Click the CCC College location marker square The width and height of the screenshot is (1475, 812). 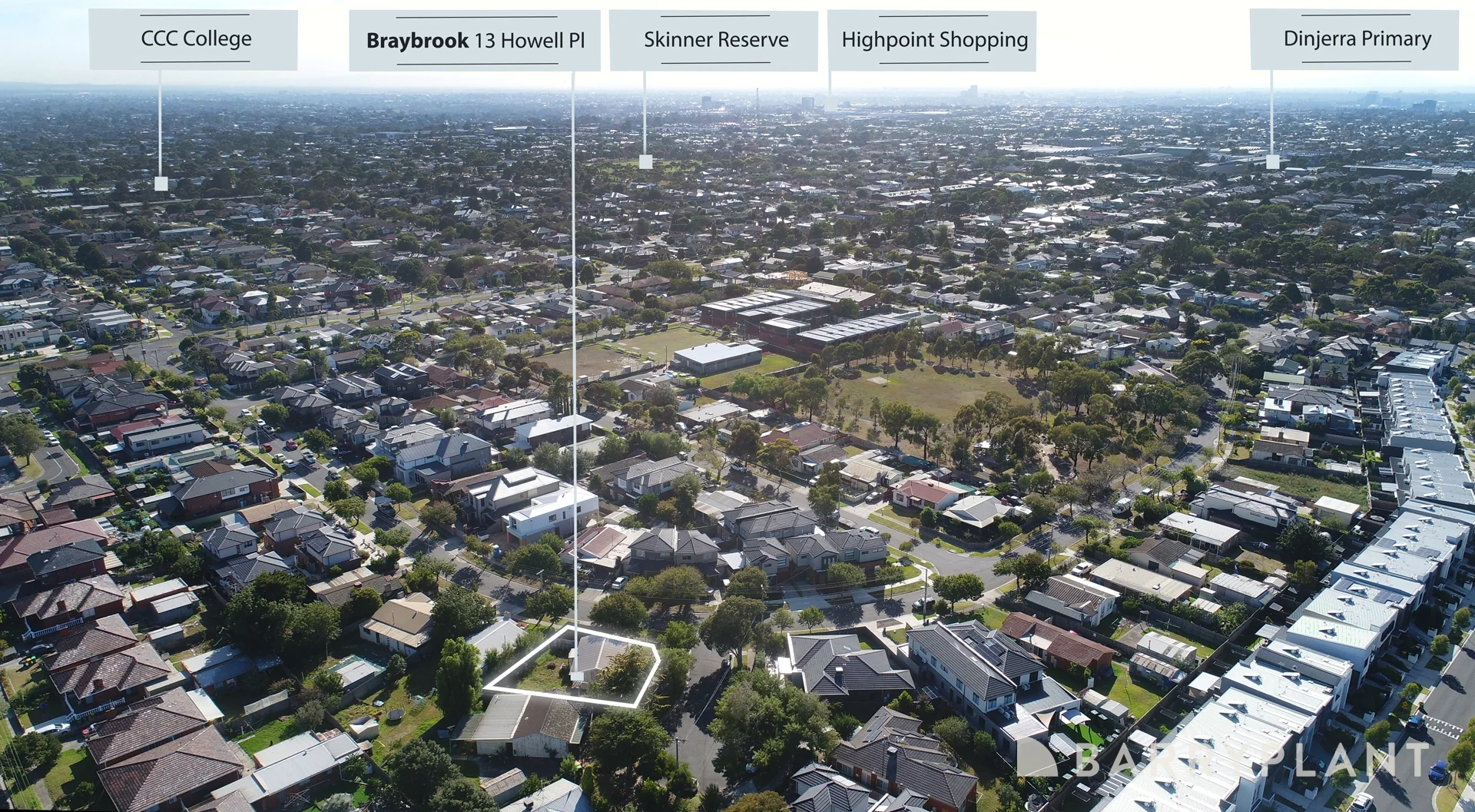click(x=161, y=184)
